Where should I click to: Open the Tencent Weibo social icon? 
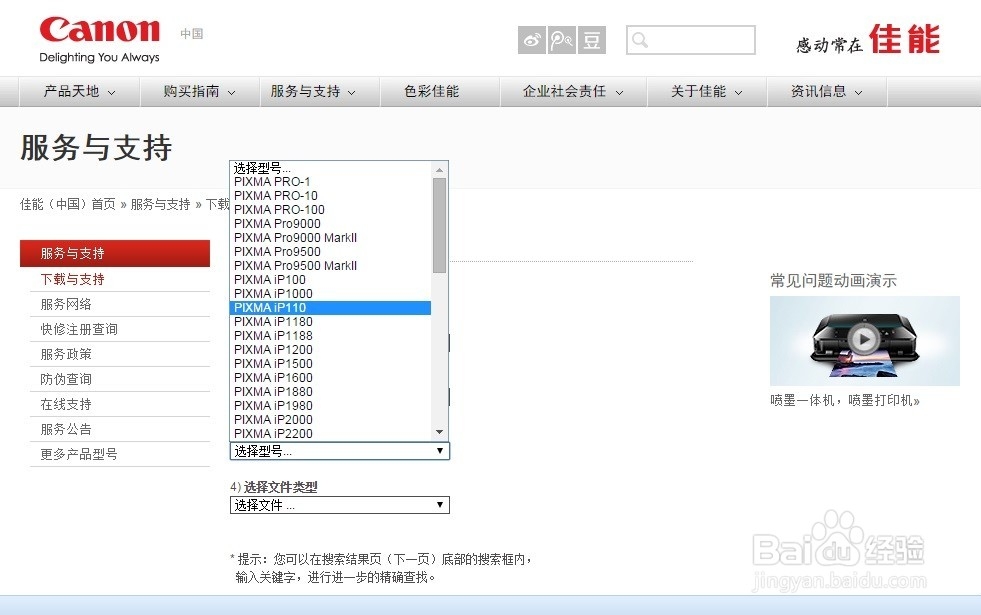(562, 40)
